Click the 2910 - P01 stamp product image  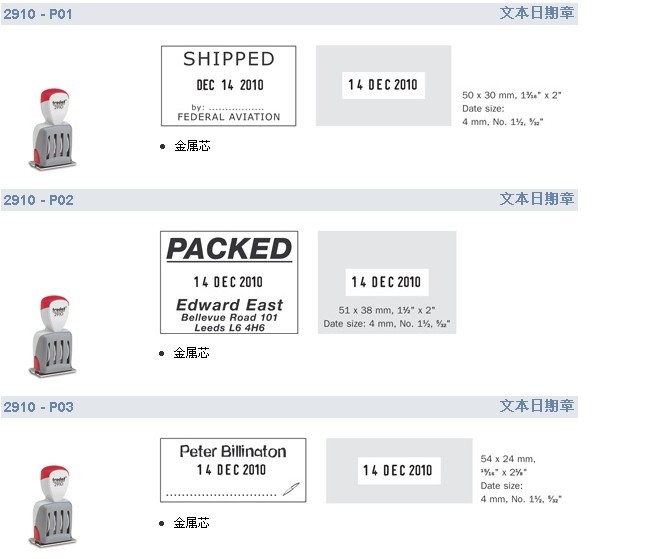click(x=53, y=129)
